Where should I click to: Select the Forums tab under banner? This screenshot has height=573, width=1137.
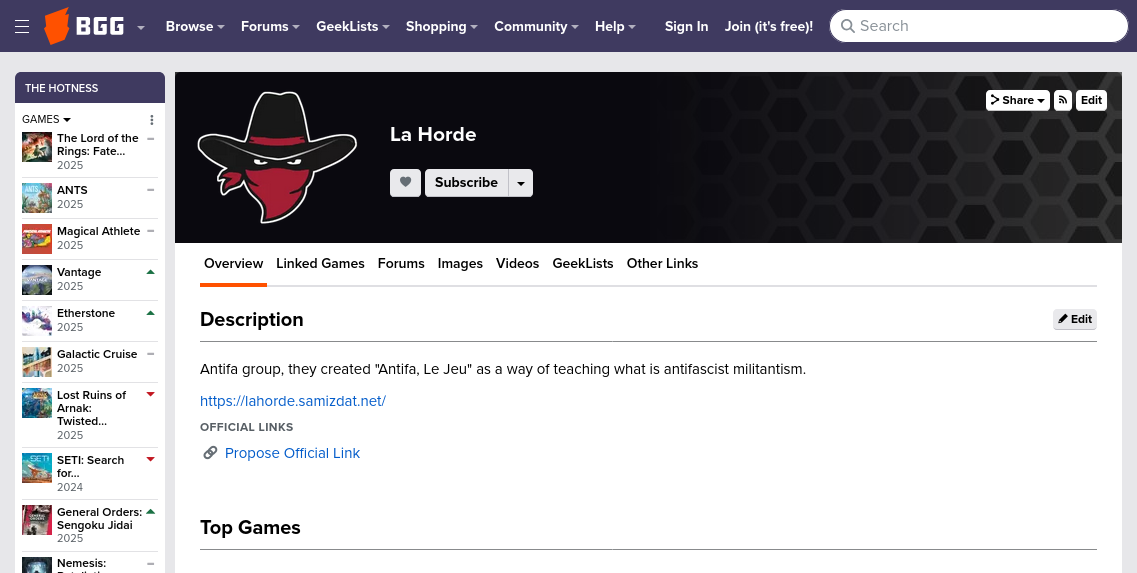point(401,263)
